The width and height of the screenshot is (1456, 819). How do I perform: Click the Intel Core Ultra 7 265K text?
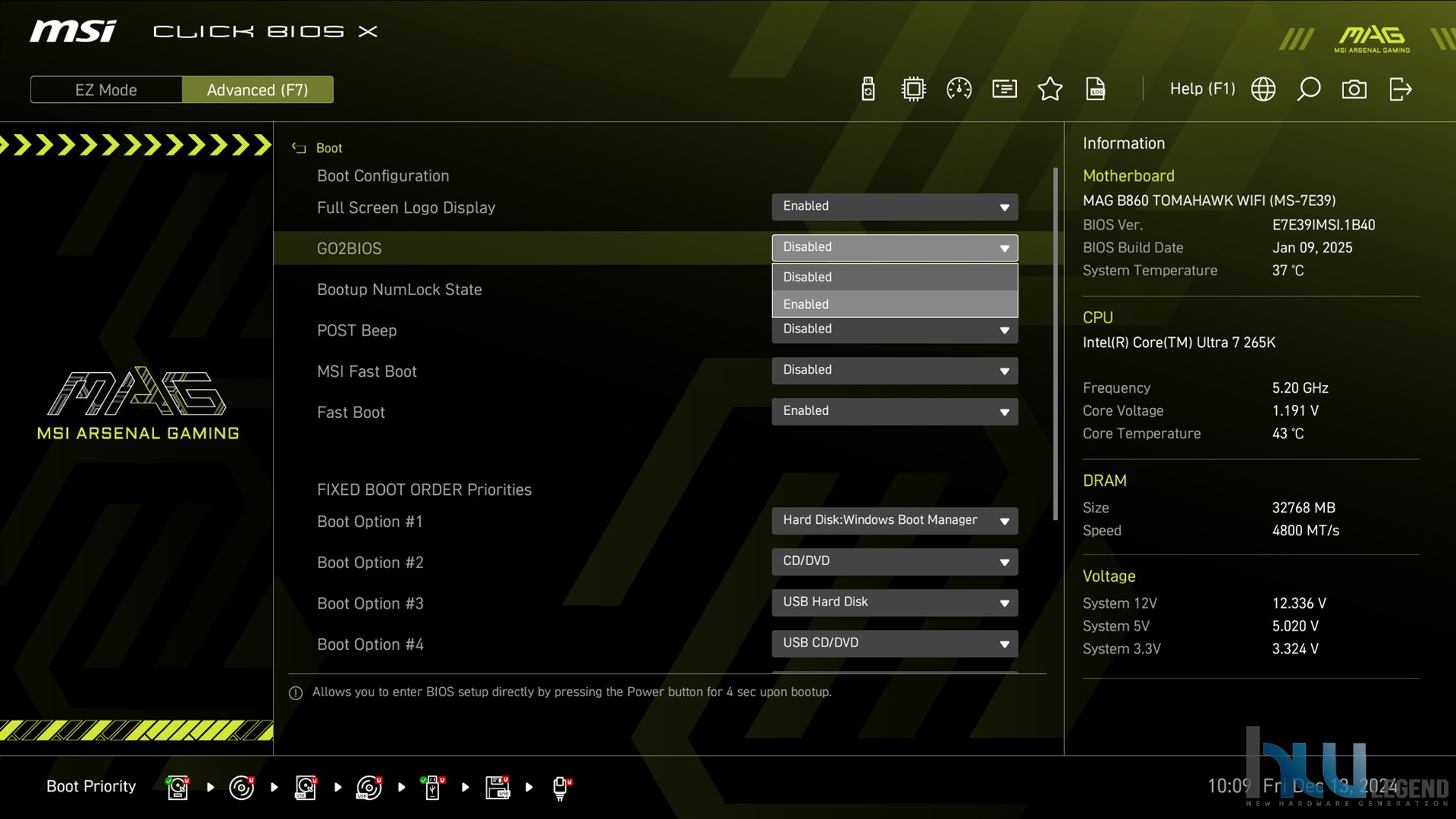[x=1179, y=342]
